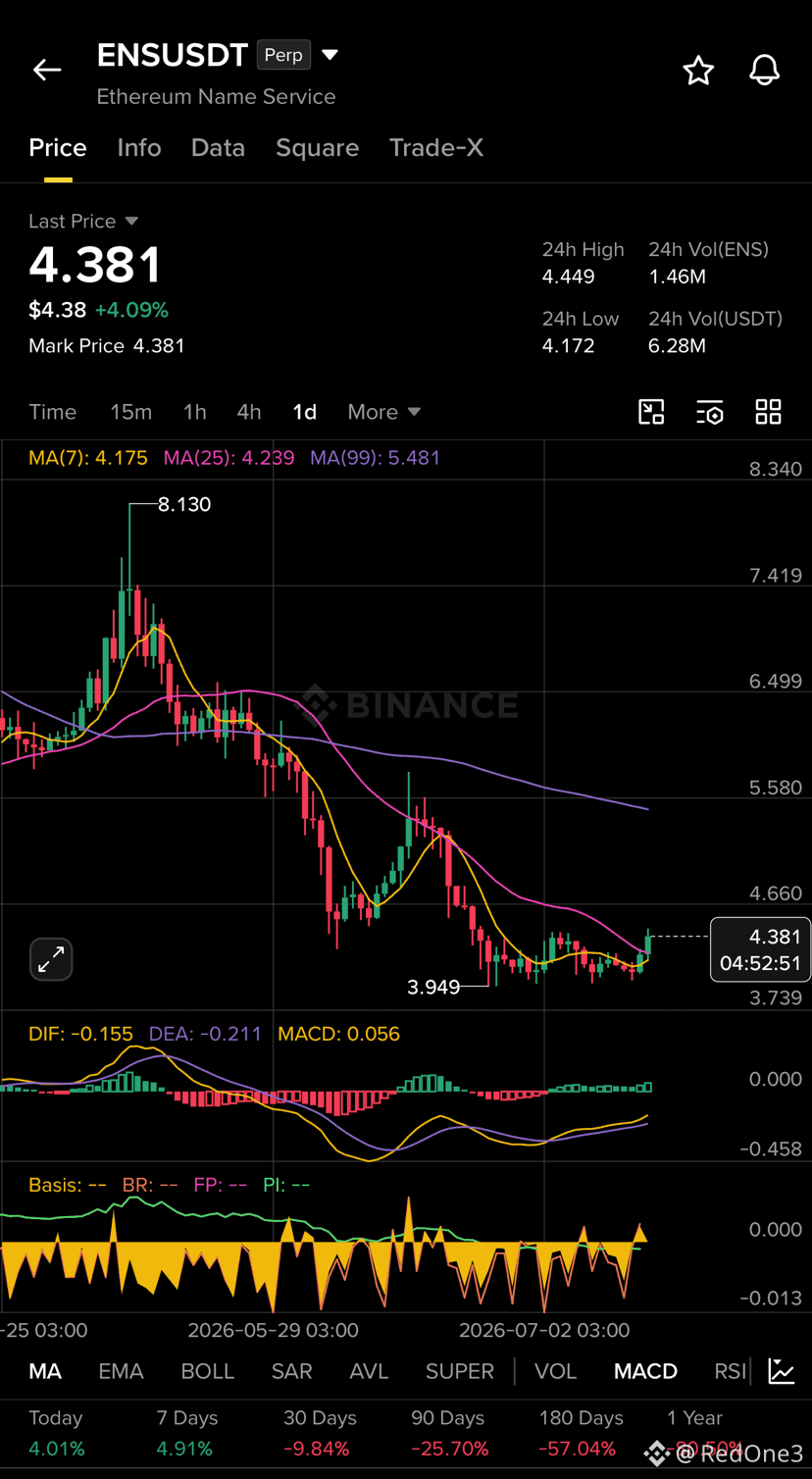
Task: Click the MA(25): 4.239 legend
Action: coord(228,458)
